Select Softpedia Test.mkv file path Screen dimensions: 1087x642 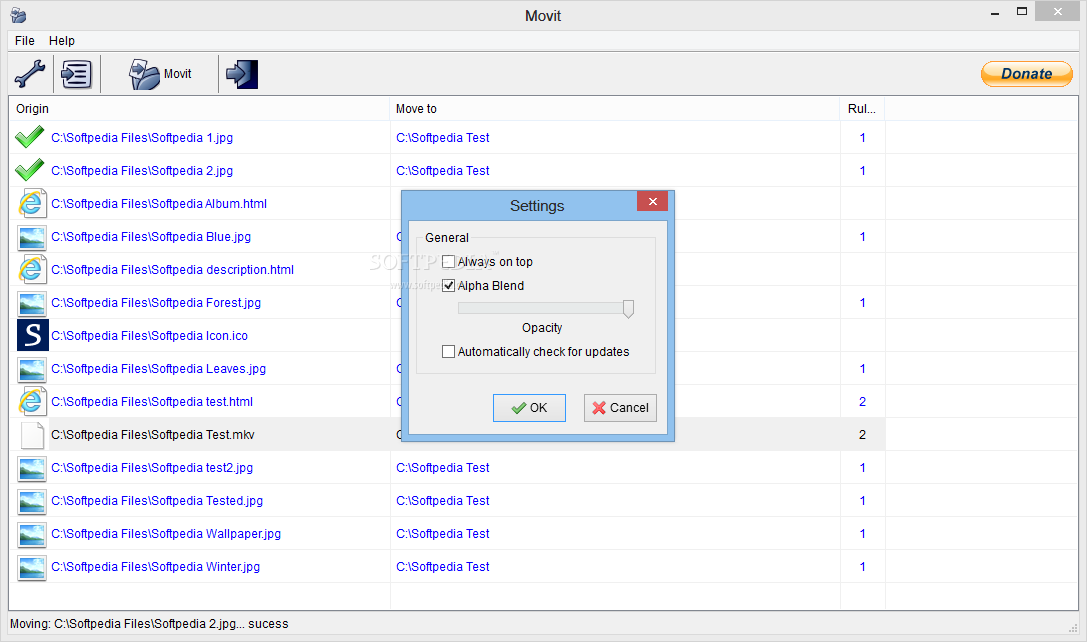153,435
